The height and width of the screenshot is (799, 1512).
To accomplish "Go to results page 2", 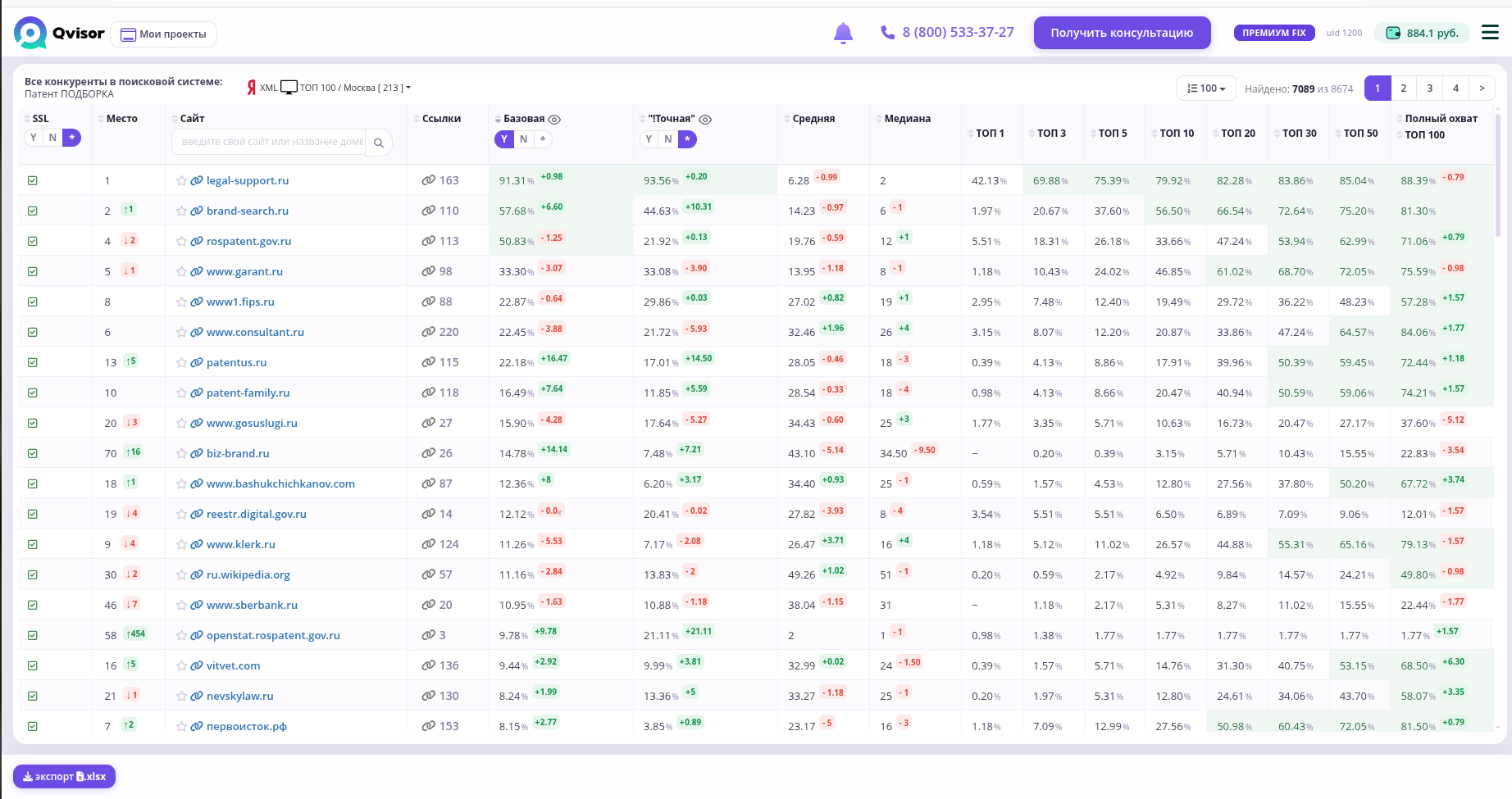I will point(1404,89).
